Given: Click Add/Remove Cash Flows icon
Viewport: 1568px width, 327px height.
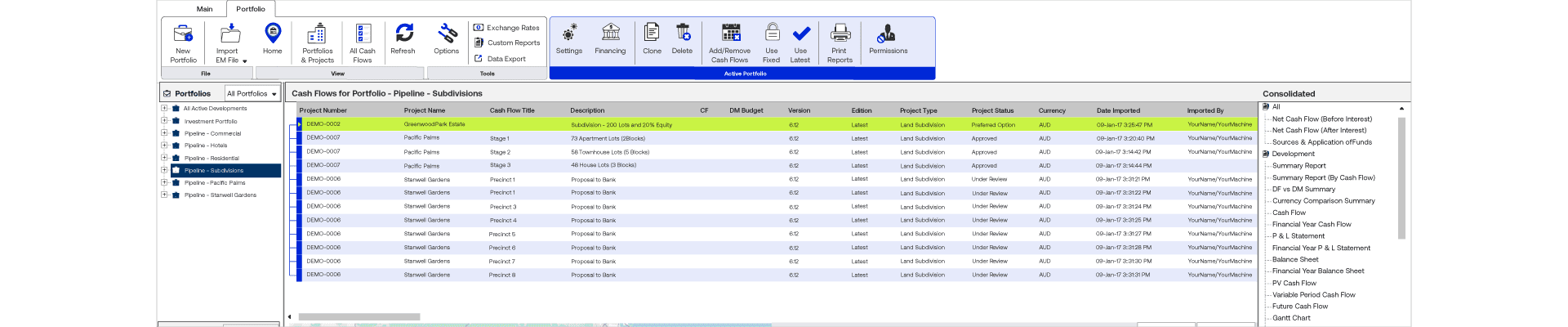Looking at the screenshot, I should [730, 34].
